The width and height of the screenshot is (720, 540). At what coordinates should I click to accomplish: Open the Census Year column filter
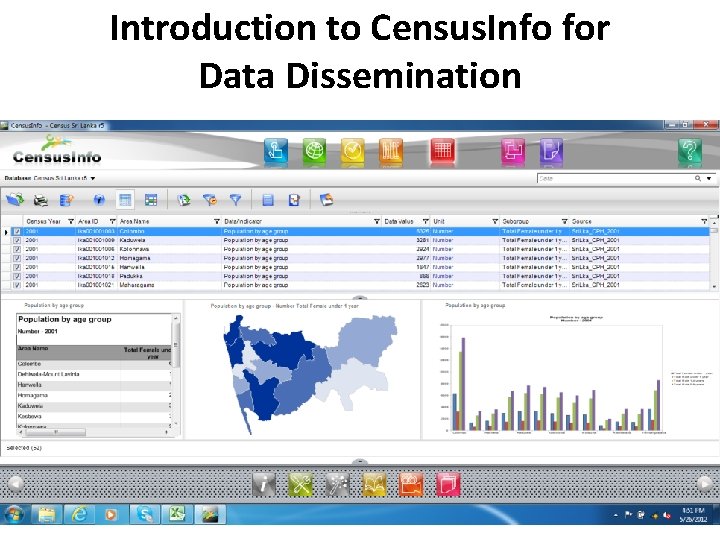(x=71, y=221)
